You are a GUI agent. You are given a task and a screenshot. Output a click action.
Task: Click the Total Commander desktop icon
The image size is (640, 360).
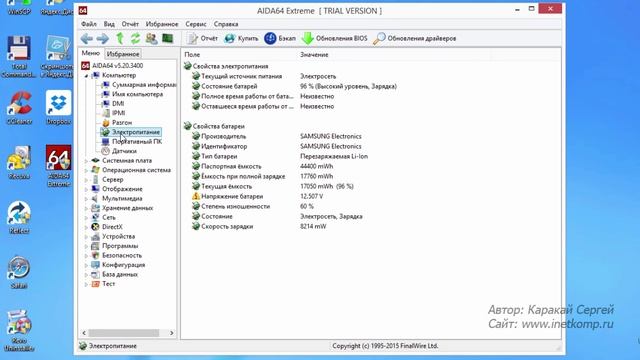coord(19,56)
